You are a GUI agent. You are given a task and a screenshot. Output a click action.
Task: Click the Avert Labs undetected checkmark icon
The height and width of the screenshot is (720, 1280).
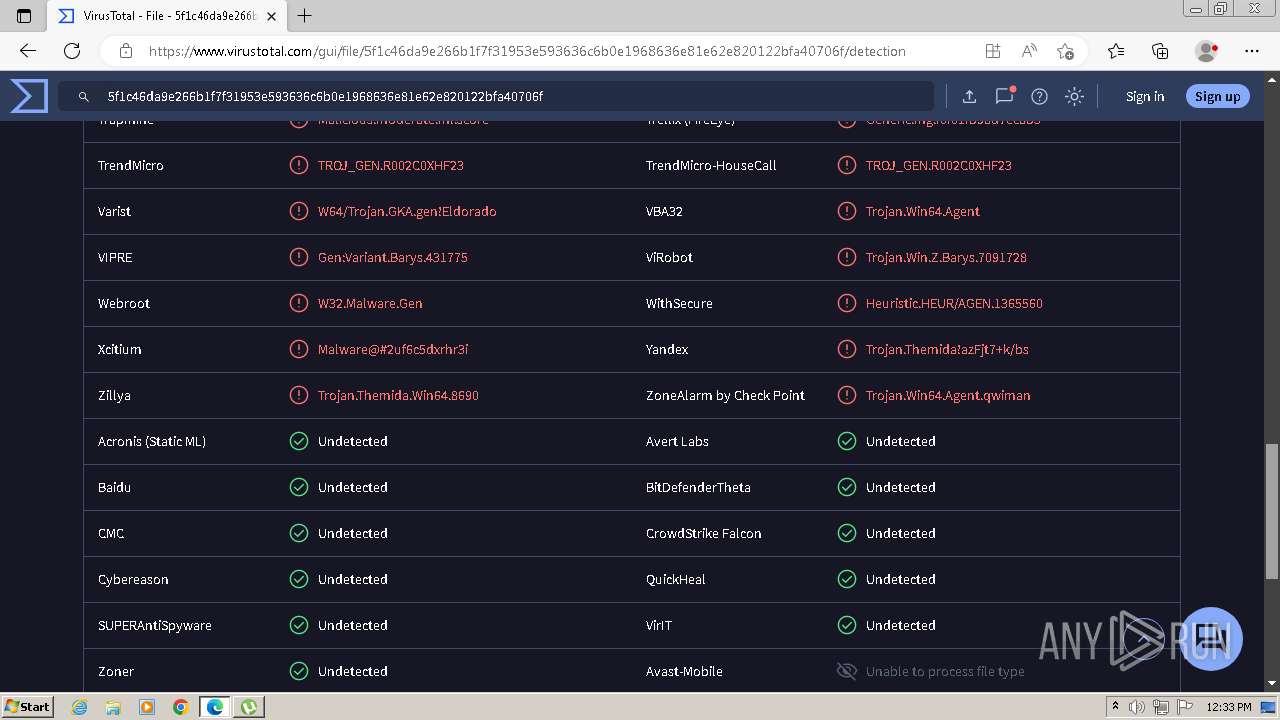coord(847,441)
